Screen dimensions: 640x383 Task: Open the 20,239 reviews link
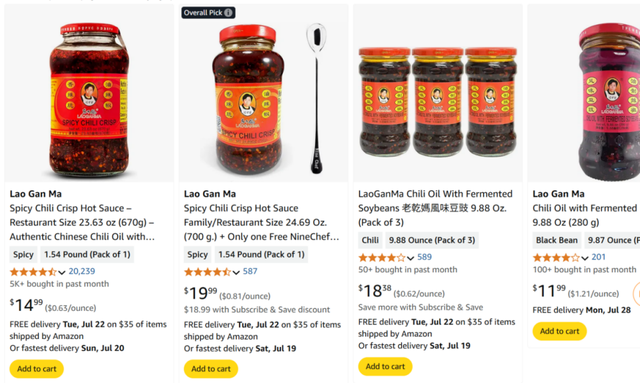[82, 271]
